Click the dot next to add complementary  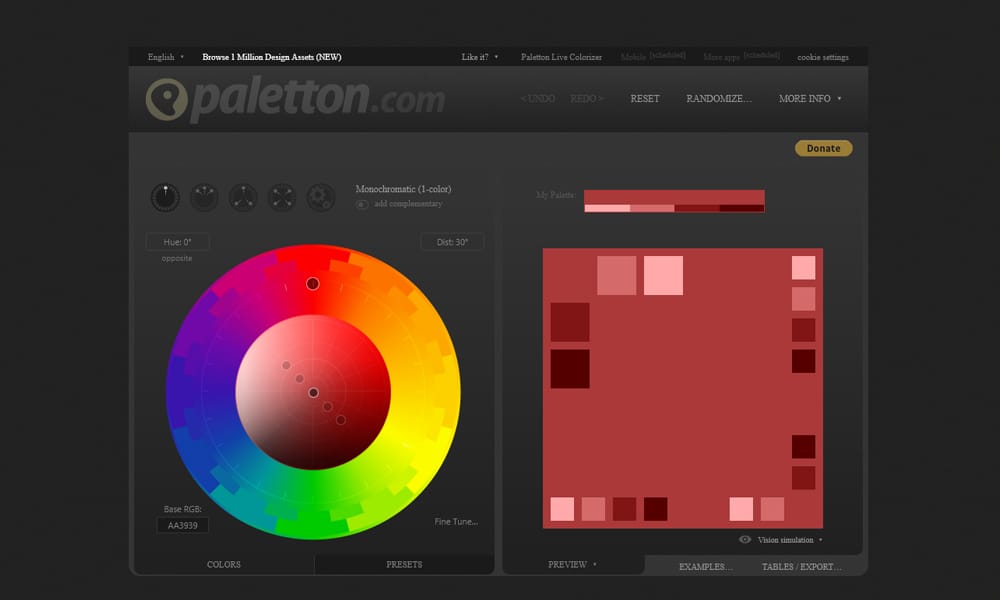(x=360, y=204)
